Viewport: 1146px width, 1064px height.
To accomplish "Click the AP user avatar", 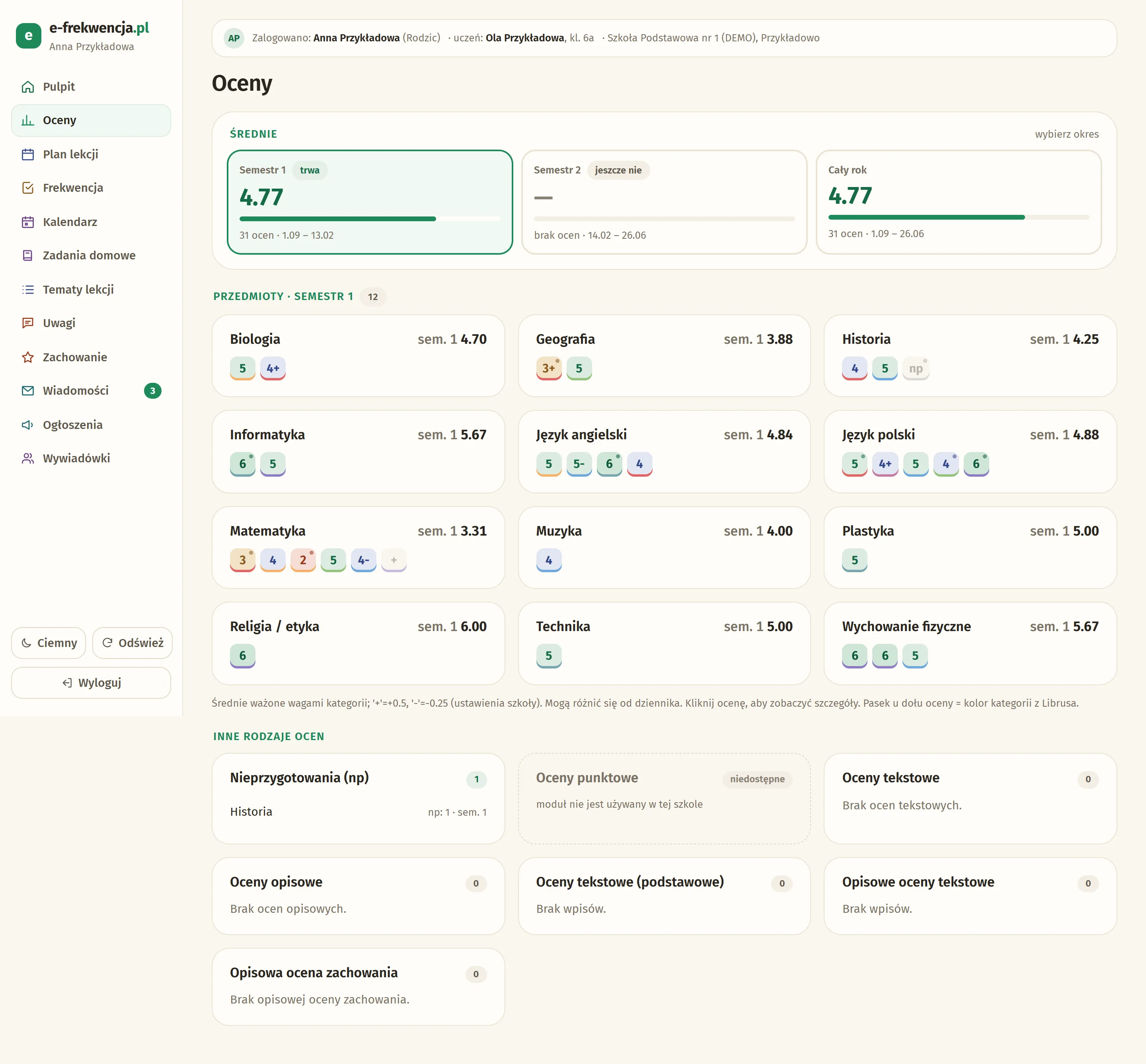I will coord(234,38).
